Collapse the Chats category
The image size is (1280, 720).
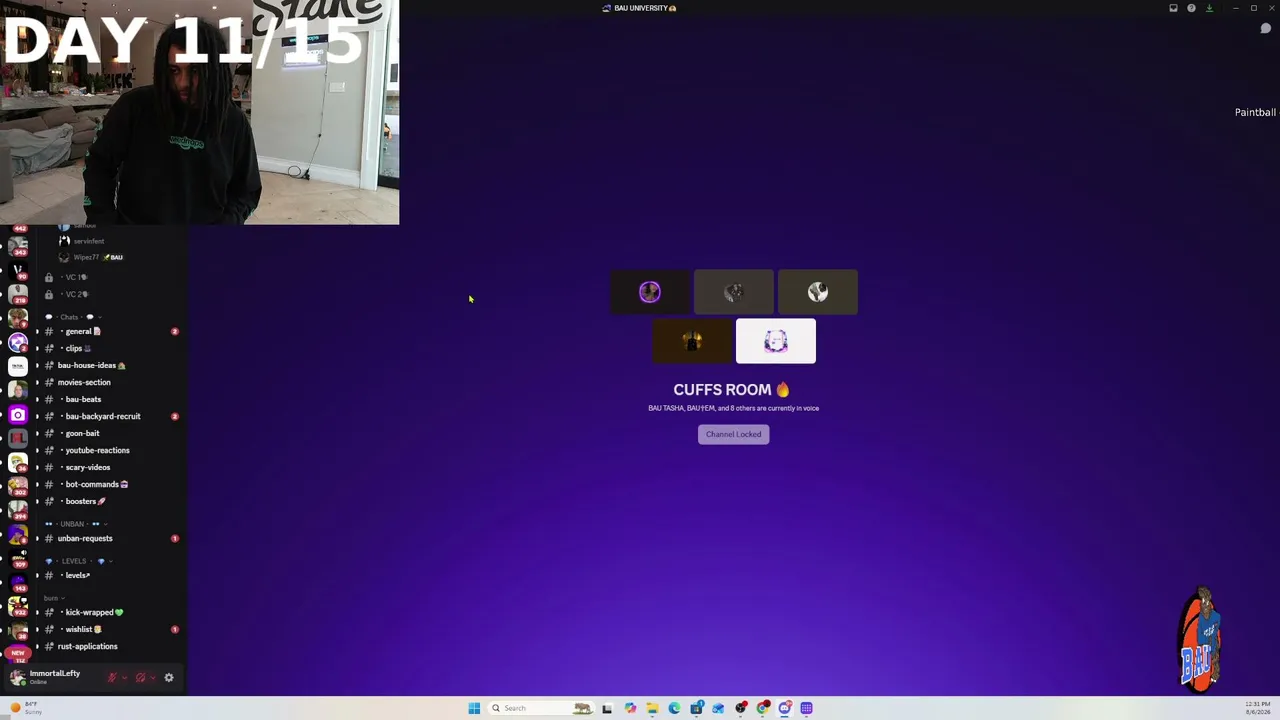(x=72, y=317)
